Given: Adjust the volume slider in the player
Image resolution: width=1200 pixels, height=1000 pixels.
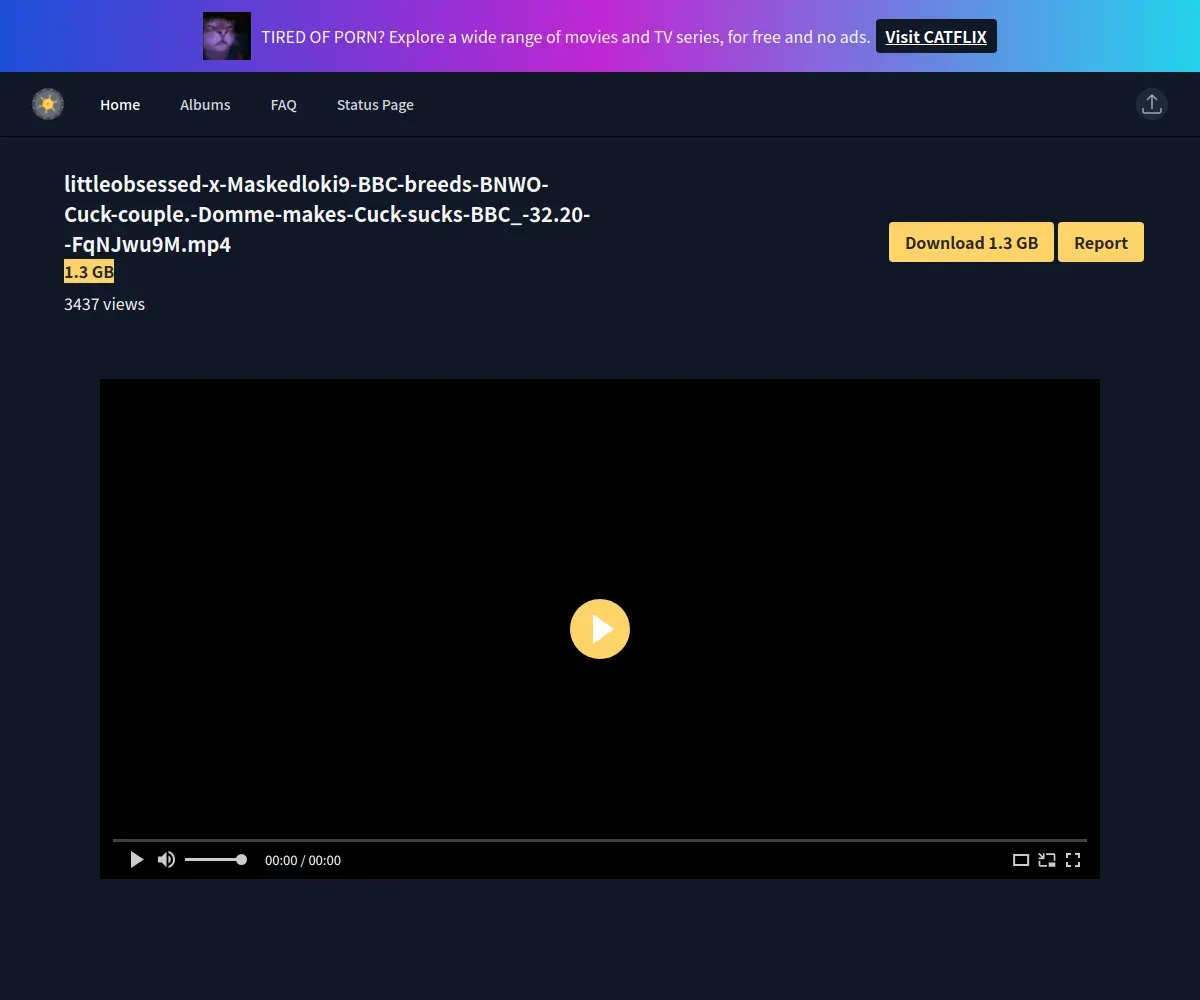Looking at the screenshot, I should coord(215,860).
